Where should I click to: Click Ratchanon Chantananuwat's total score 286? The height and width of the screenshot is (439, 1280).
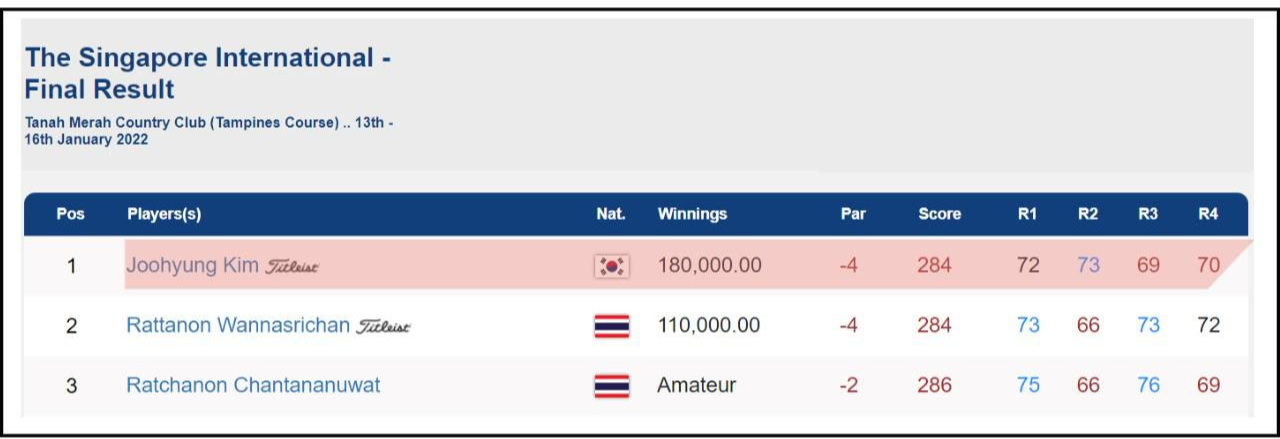(934, 385)
